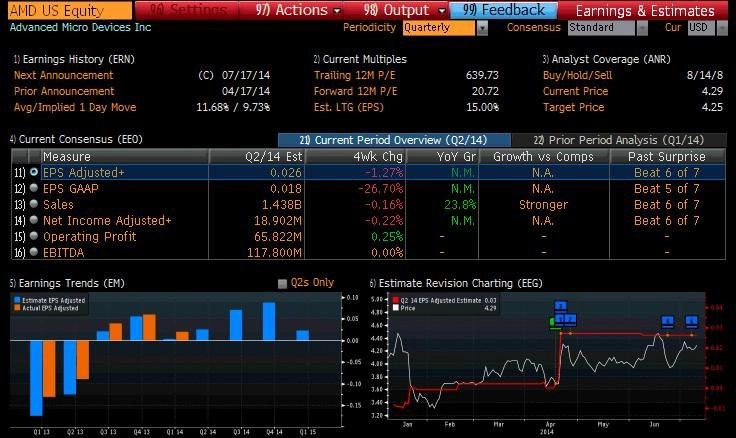Click the Stronger cell in Growth vs Comps
Image resolution: width=736 pixels, height=438 pixels.
pos(543,205)
